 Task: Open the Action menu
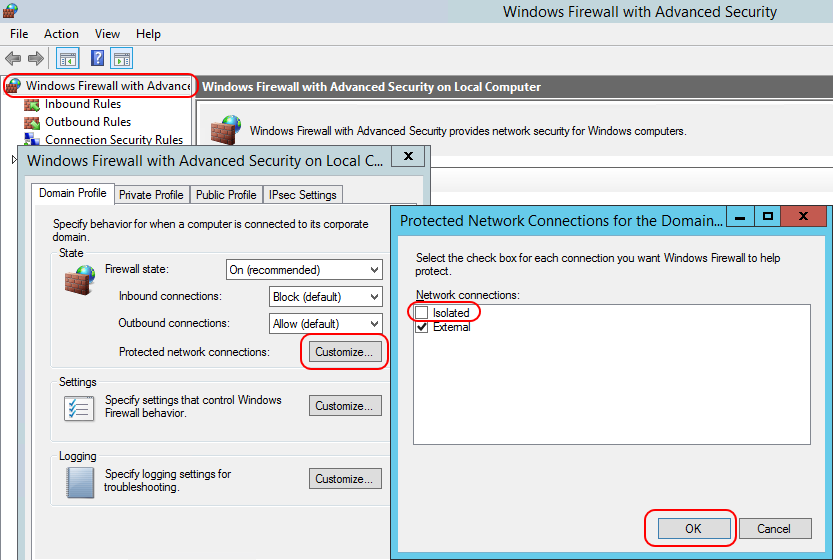point(61,34)
